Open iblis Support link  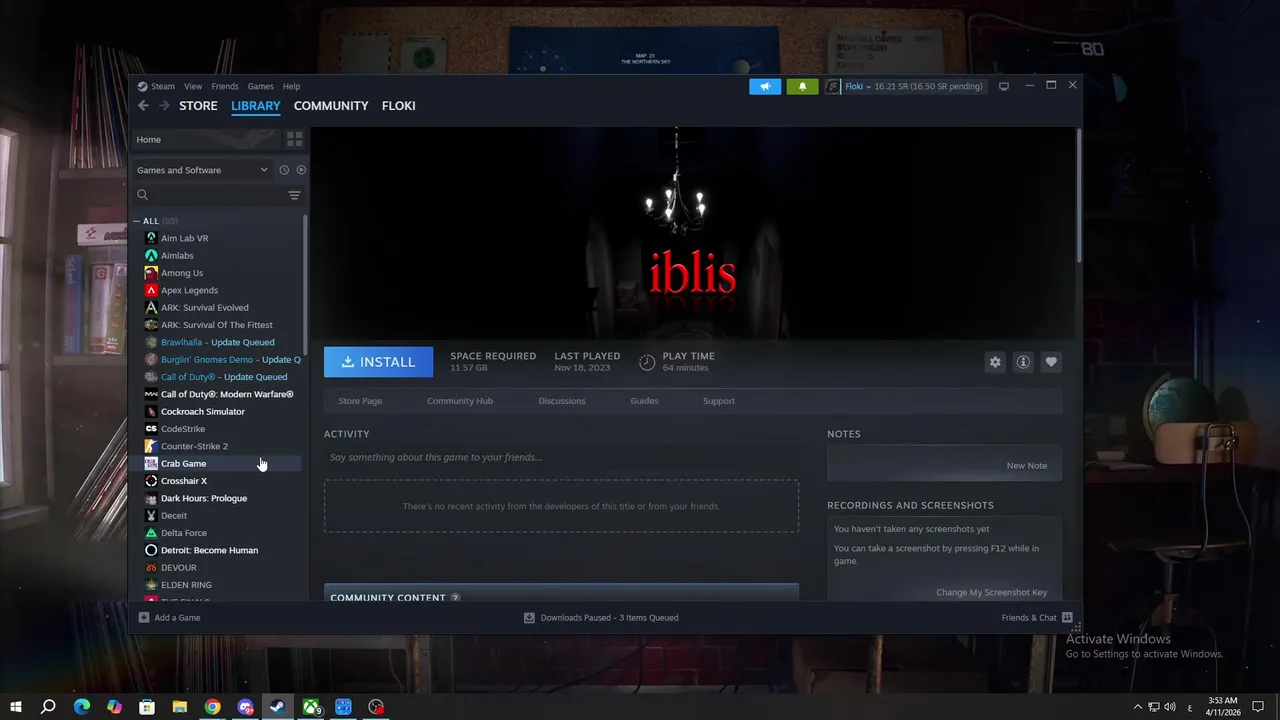coord(718,401)
